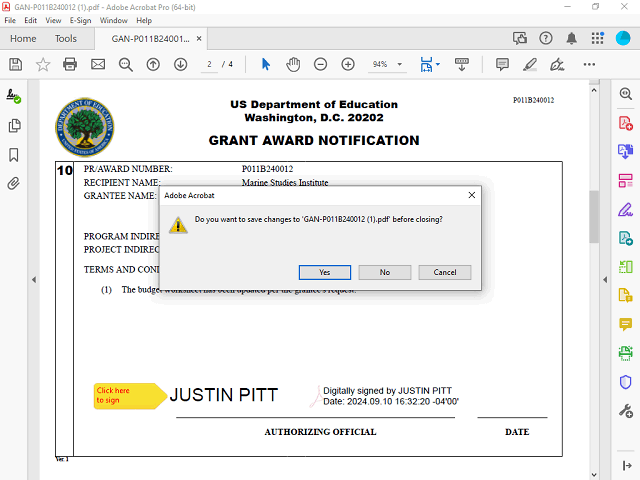Open Create PDF tool in right pane

625,123
